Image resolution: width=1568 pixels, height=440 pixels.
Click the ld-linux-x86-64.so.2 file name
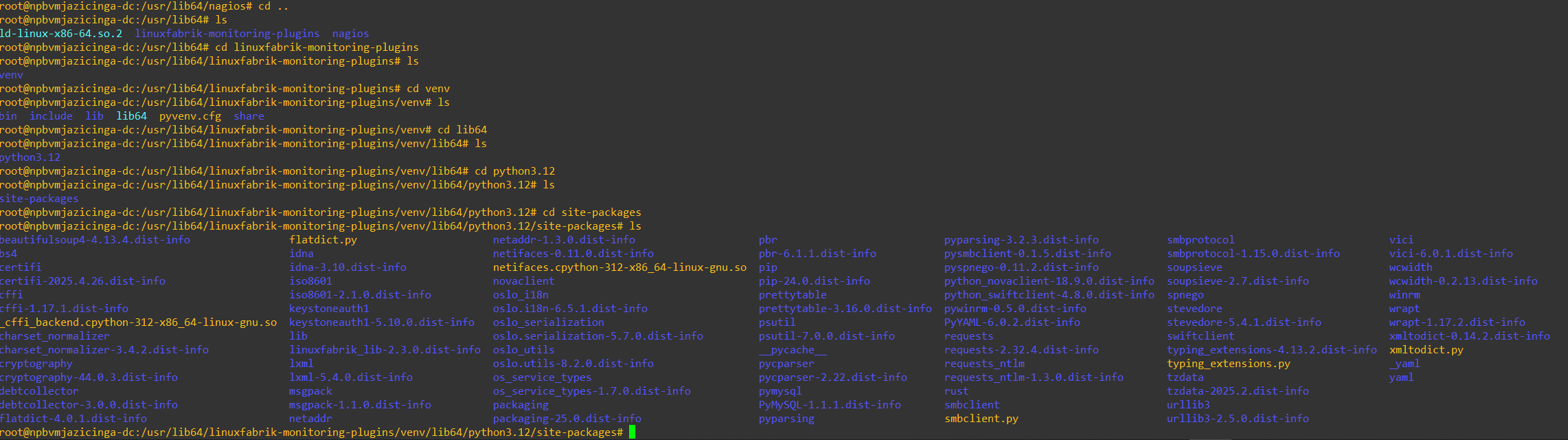pos(61,34)
